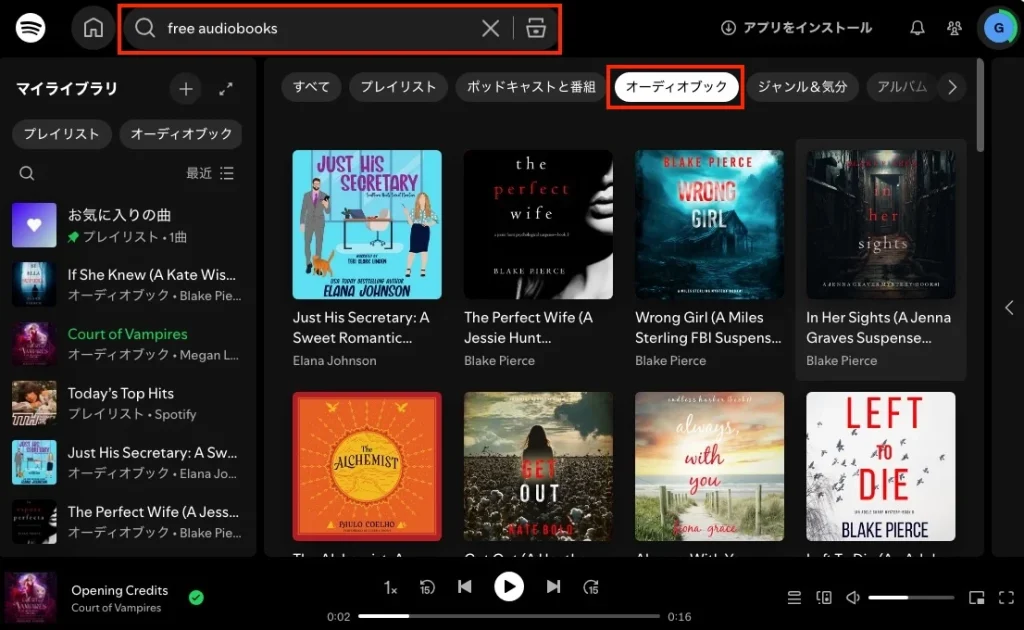Screen dimensions: 1024x630
Task: Filter library by プレイリスト chip
Action: pos(61,134)
